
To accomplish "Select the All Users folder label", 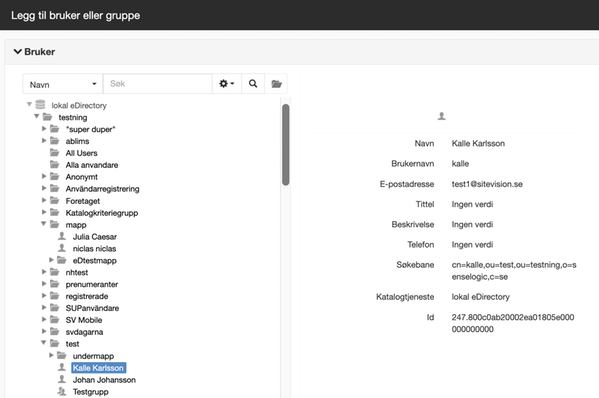I will [x=81, y=153].
